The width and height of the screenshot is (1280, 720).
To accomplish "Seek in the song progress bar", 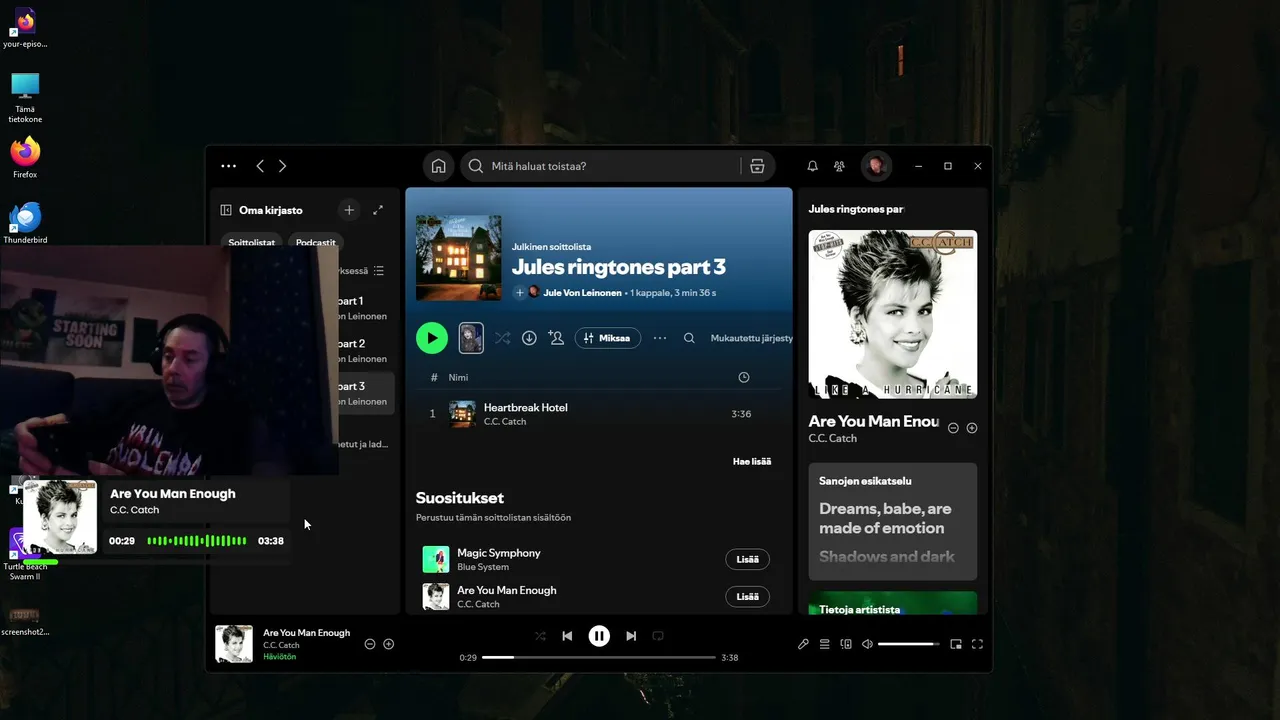I will (x=599, y=658).
